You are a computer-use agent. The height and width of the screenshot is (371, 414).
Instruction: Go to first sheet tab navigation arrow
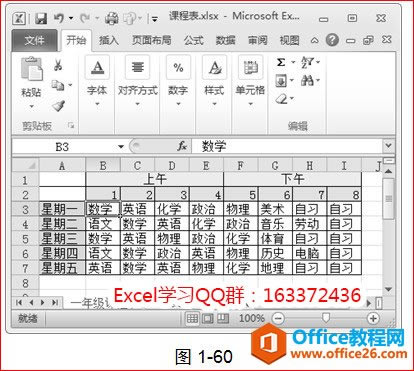tap(19, 303)
